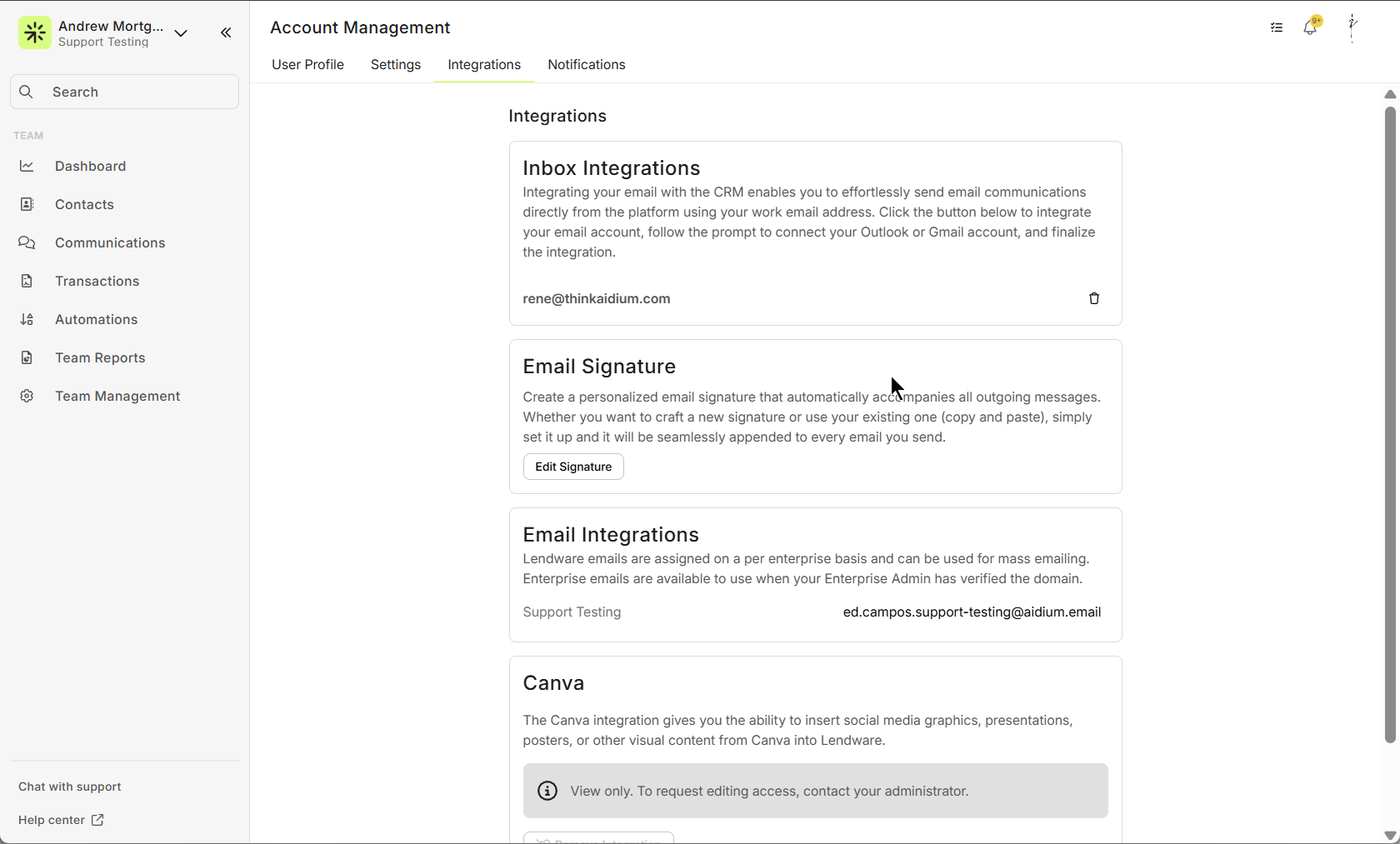Open the task list icon

coord(1277,27)
